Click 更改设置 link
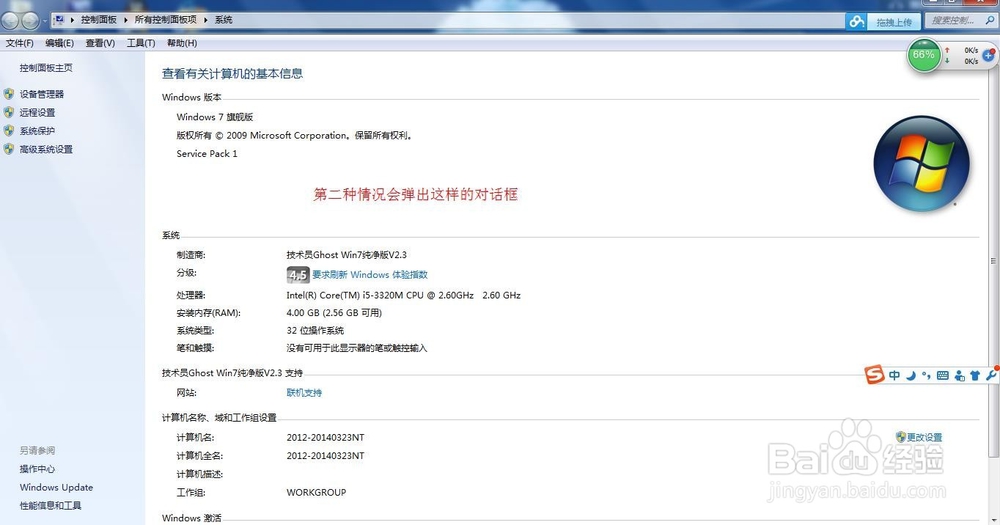Viewport: 1000px width, 525px height. pos(924,438)
